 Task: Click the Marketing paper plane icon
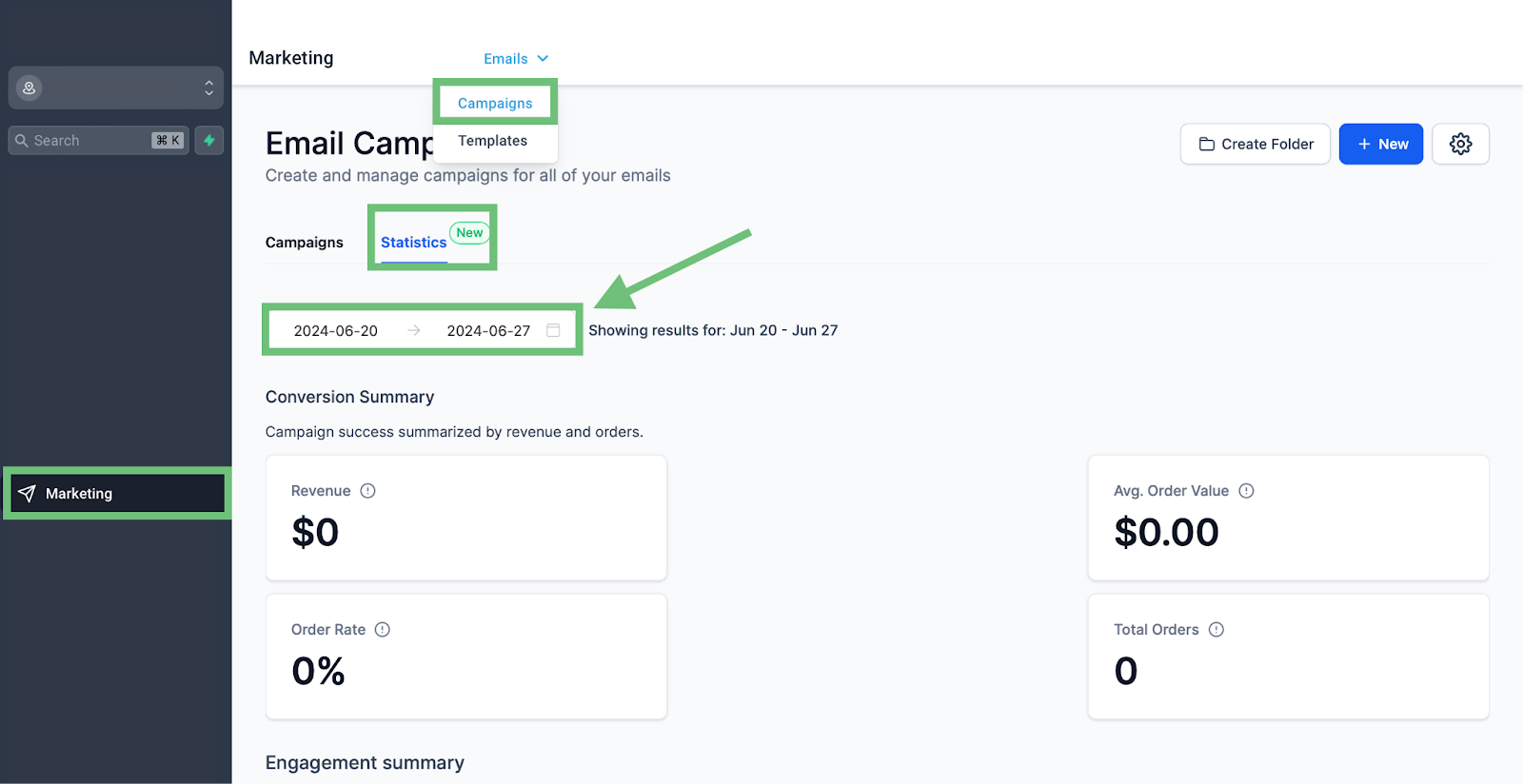(x=27, y=493)
